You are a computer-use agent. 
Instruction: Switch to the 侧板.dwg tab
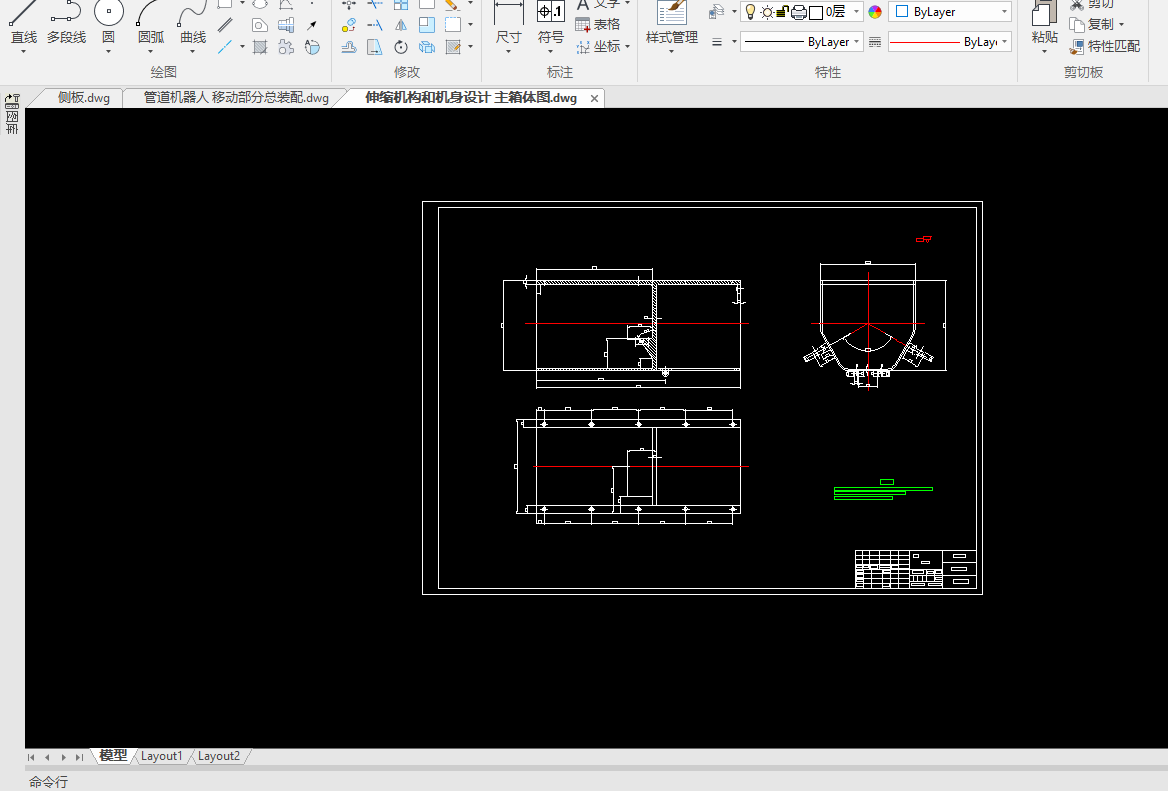tap(83, 98)
